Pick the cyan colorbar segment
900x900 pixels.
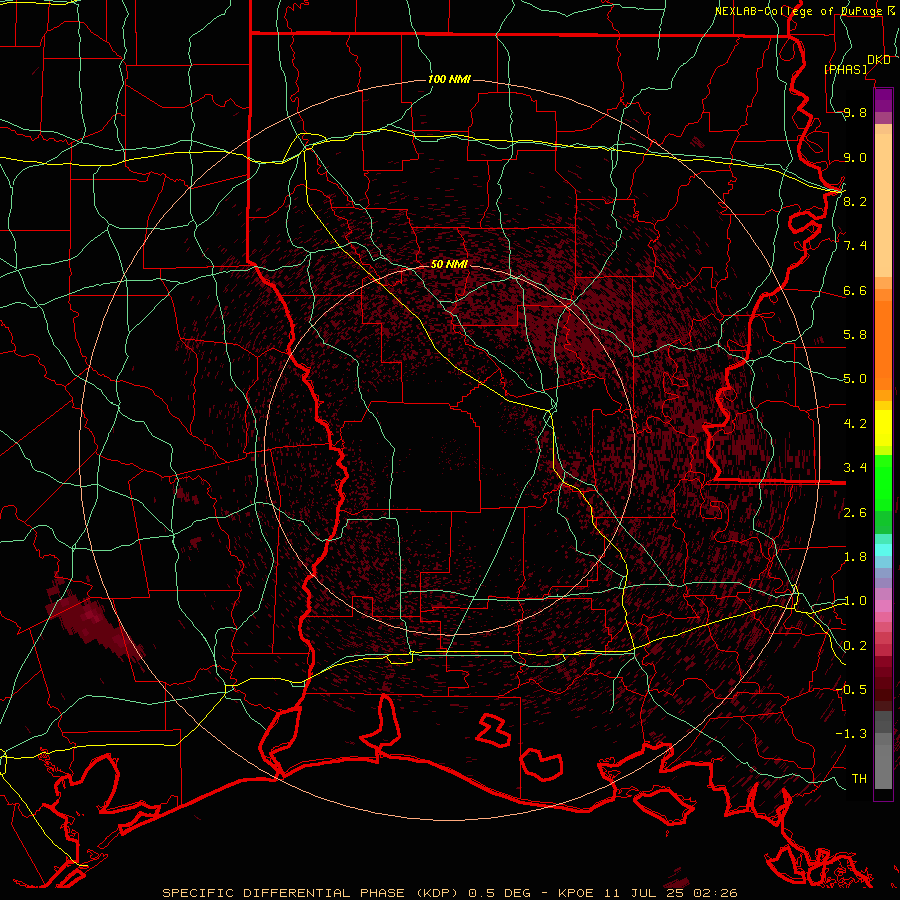click(883, 550)
